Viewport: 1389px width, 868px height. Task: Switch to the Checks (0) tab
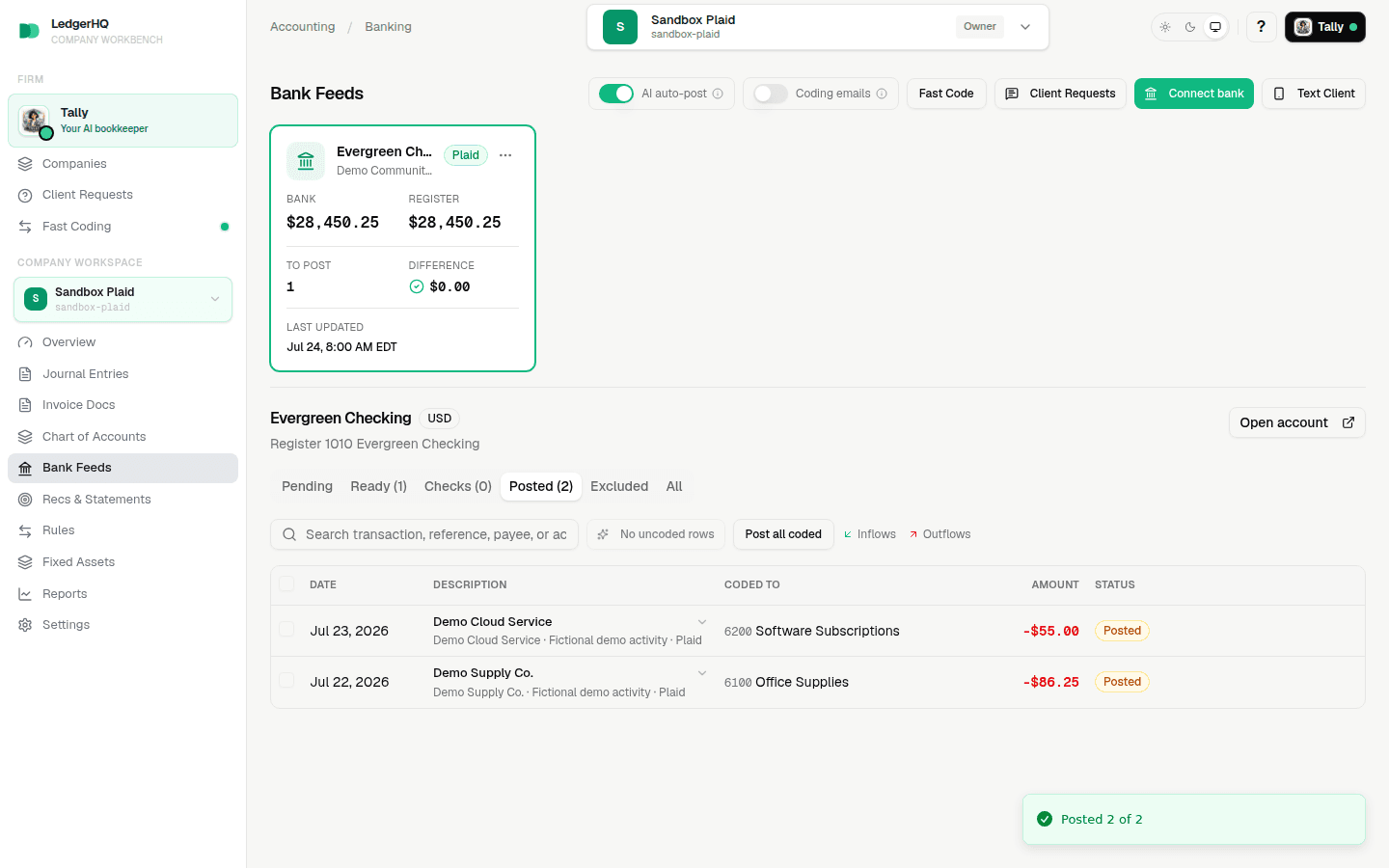(x=458, y=486)
